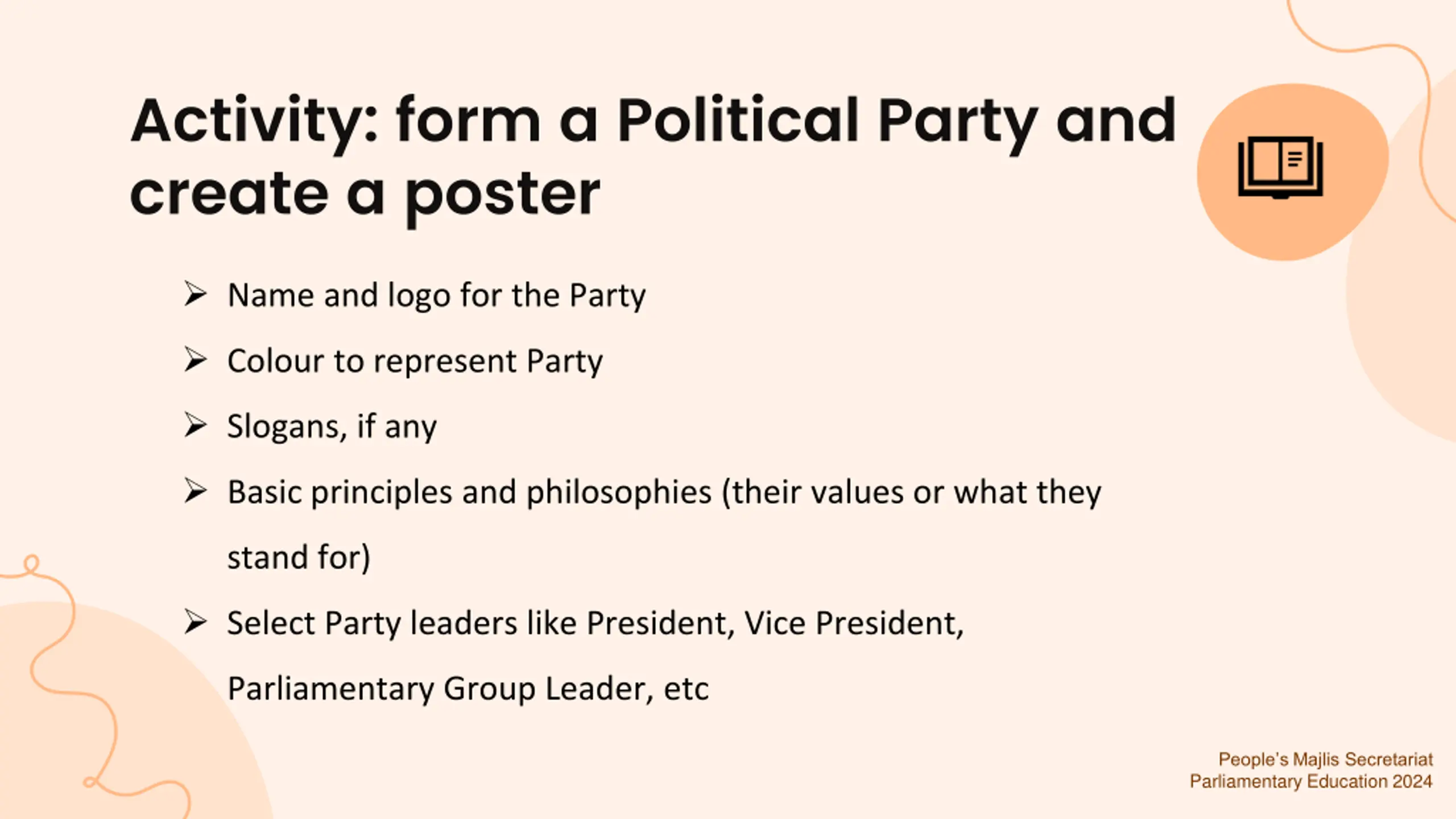This screenshot has width=1456, height=819.
Task: Select the People's Majlis Secretariat footer text
Action: point(1325,759)
